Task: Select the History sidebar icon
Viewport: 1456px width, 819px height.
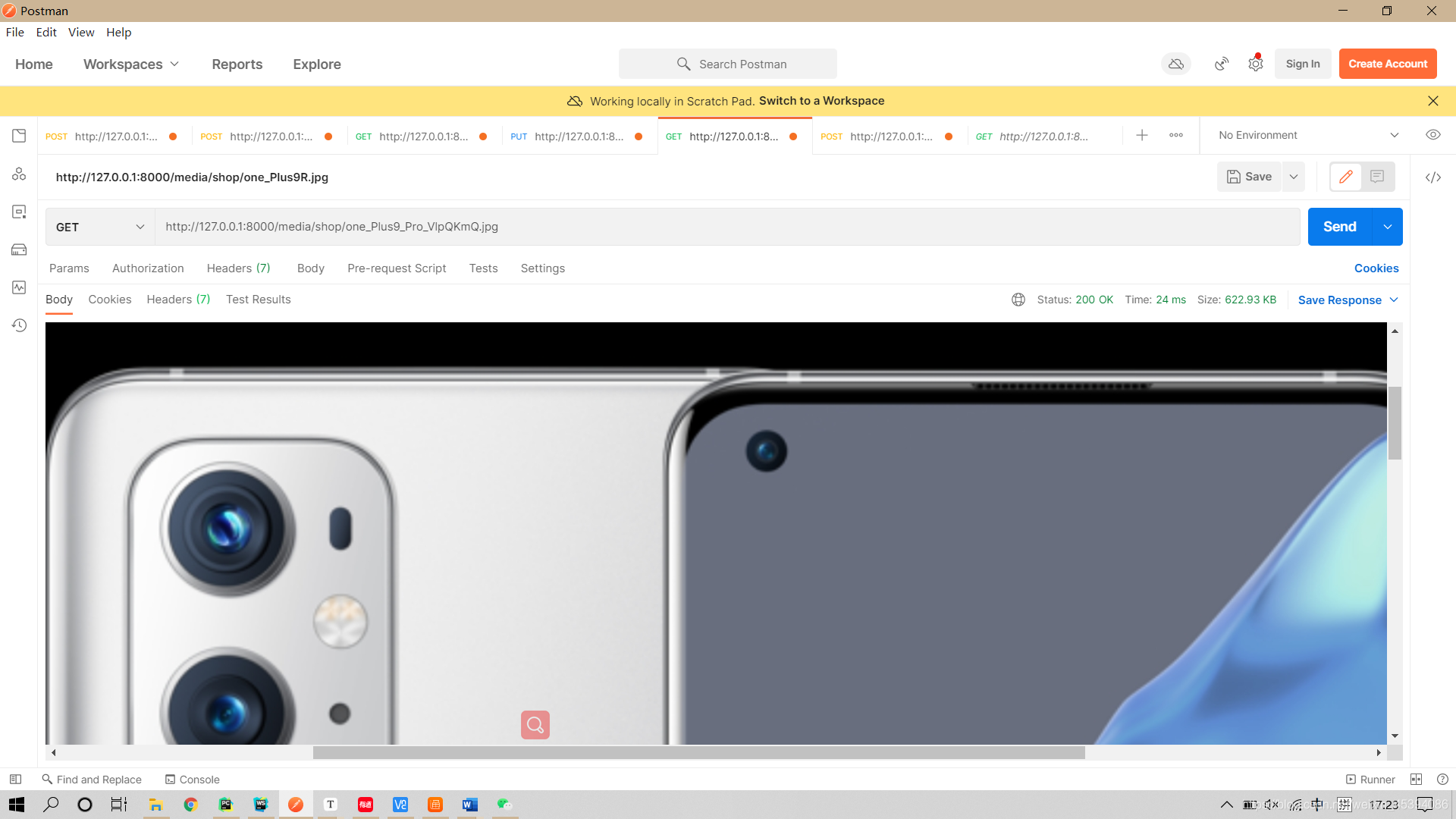Action: click(18, 325)
